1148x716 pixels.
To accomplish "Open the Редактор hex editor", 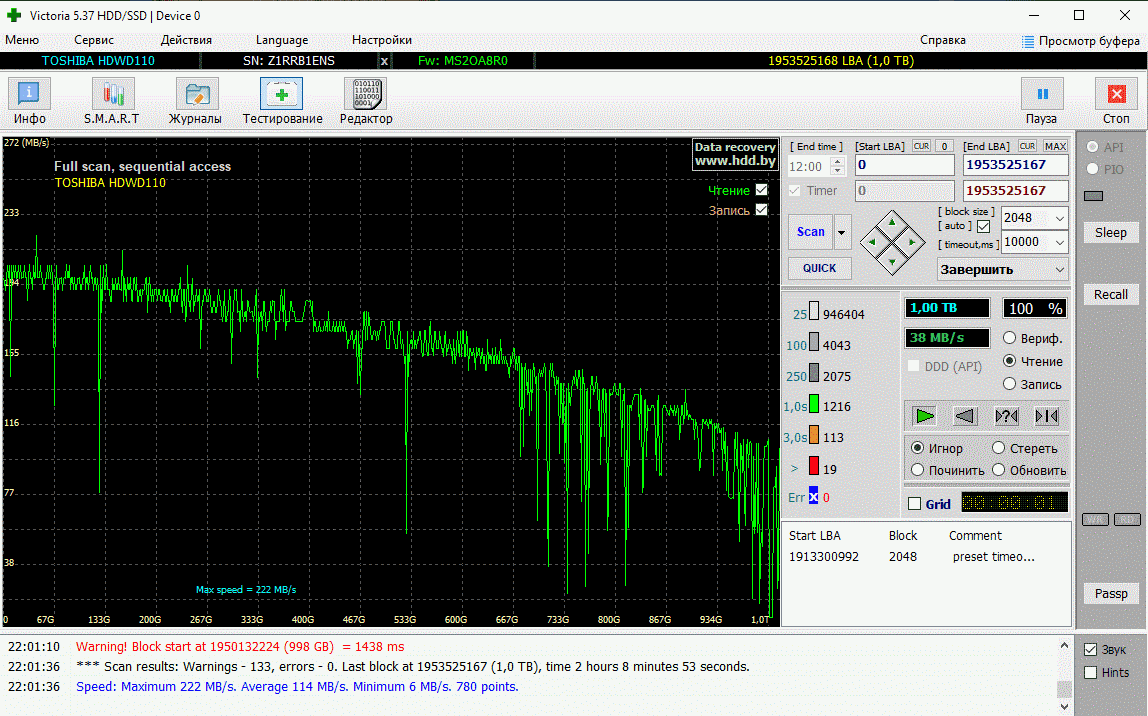I will (366, 101).
